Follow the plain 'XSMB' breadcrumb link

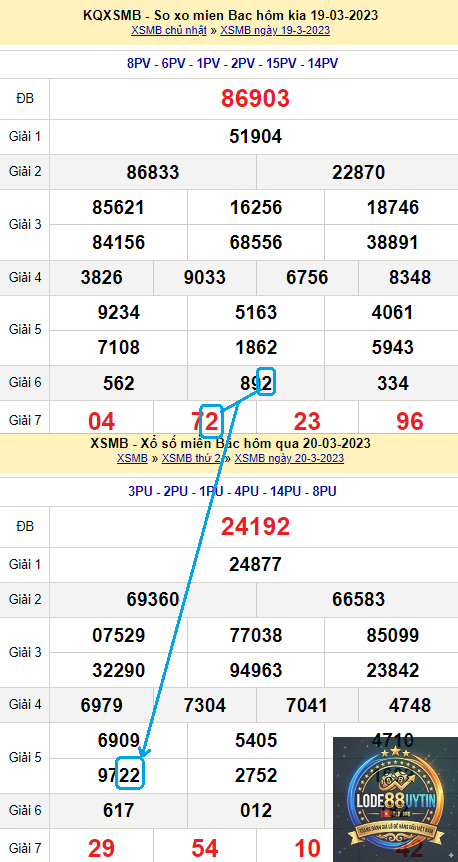pos(132,458)
